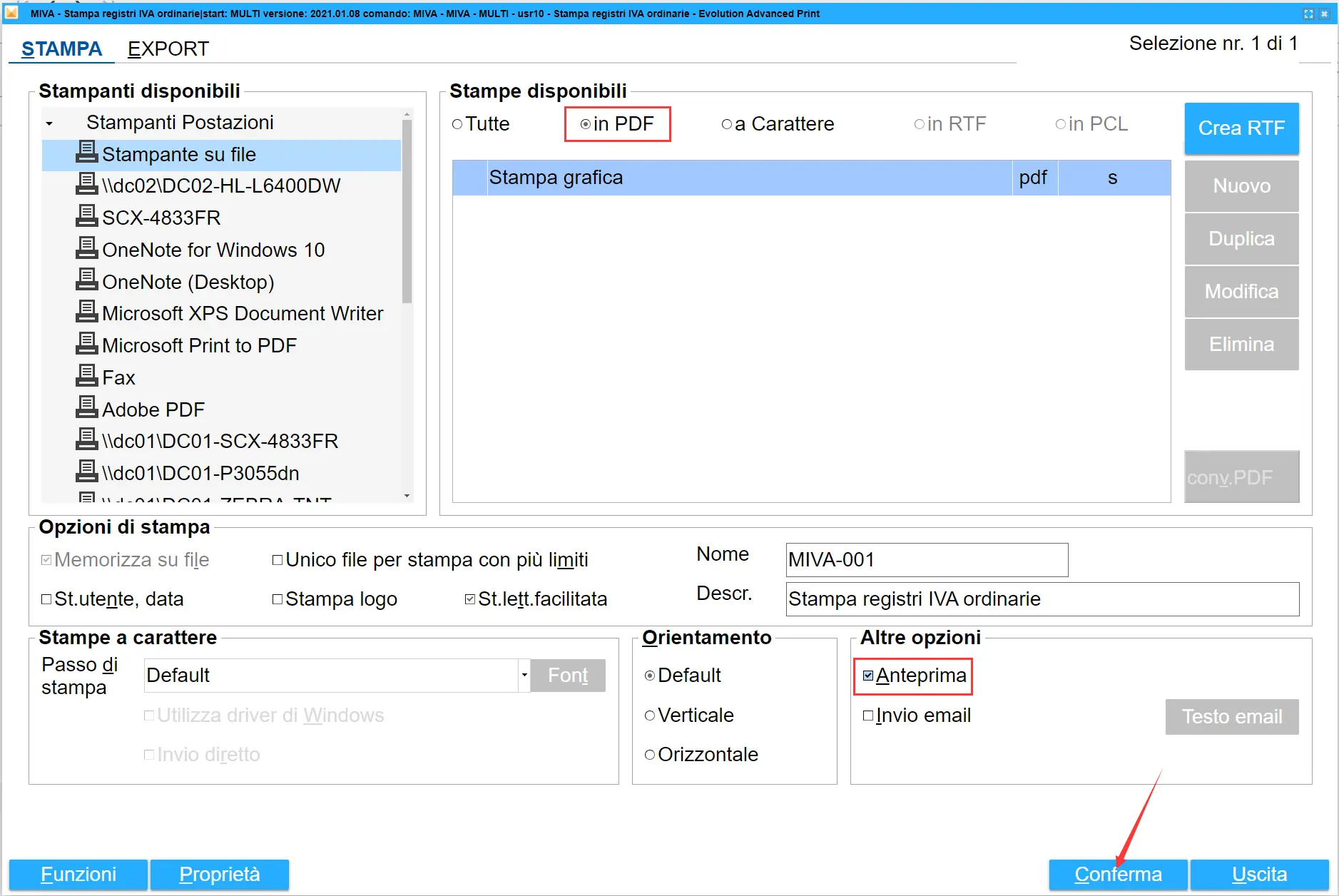
Task: Toggle the Anteprima checkbox
Action: (x=868, y=676)
